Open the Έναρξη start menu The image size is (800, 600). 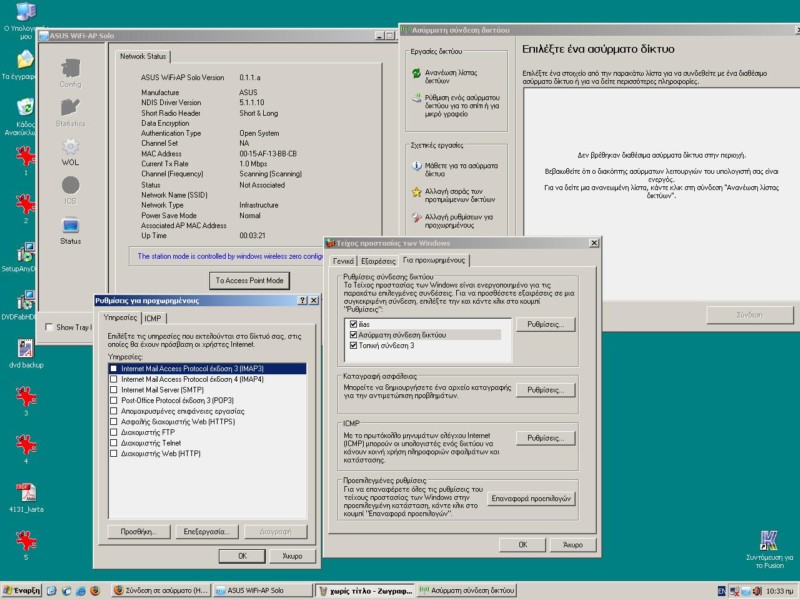click(21, 590)
